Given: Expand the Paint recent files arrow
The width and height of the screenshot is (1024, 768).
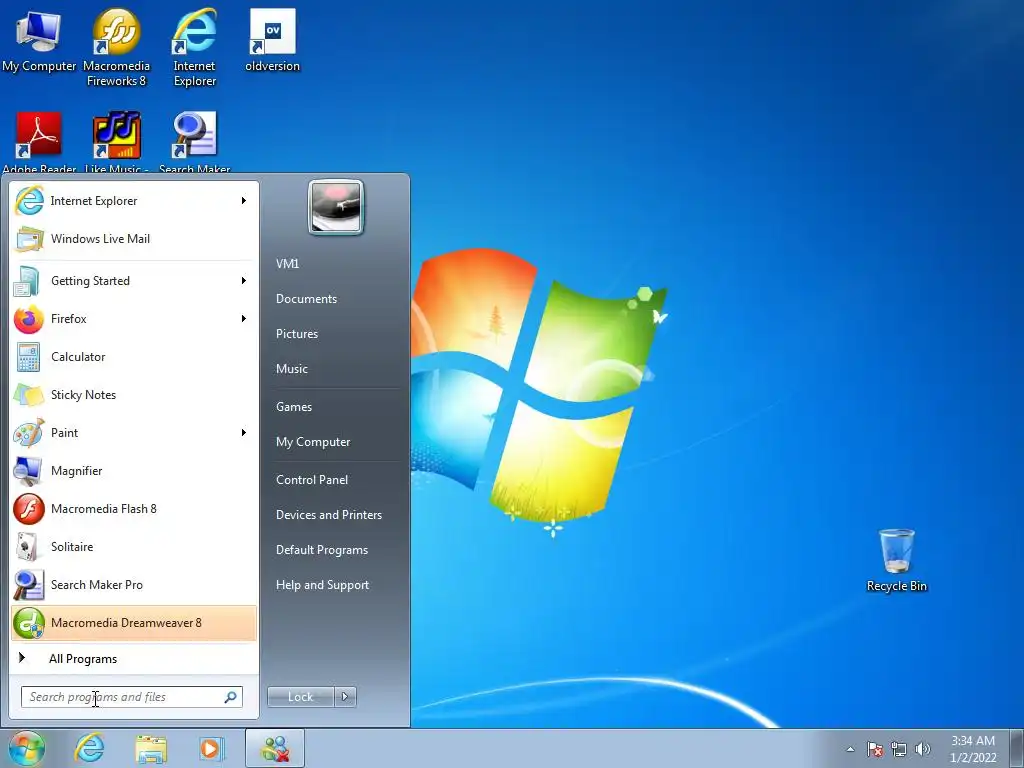Looking at the screenshot, I should (x=244, y=432).
